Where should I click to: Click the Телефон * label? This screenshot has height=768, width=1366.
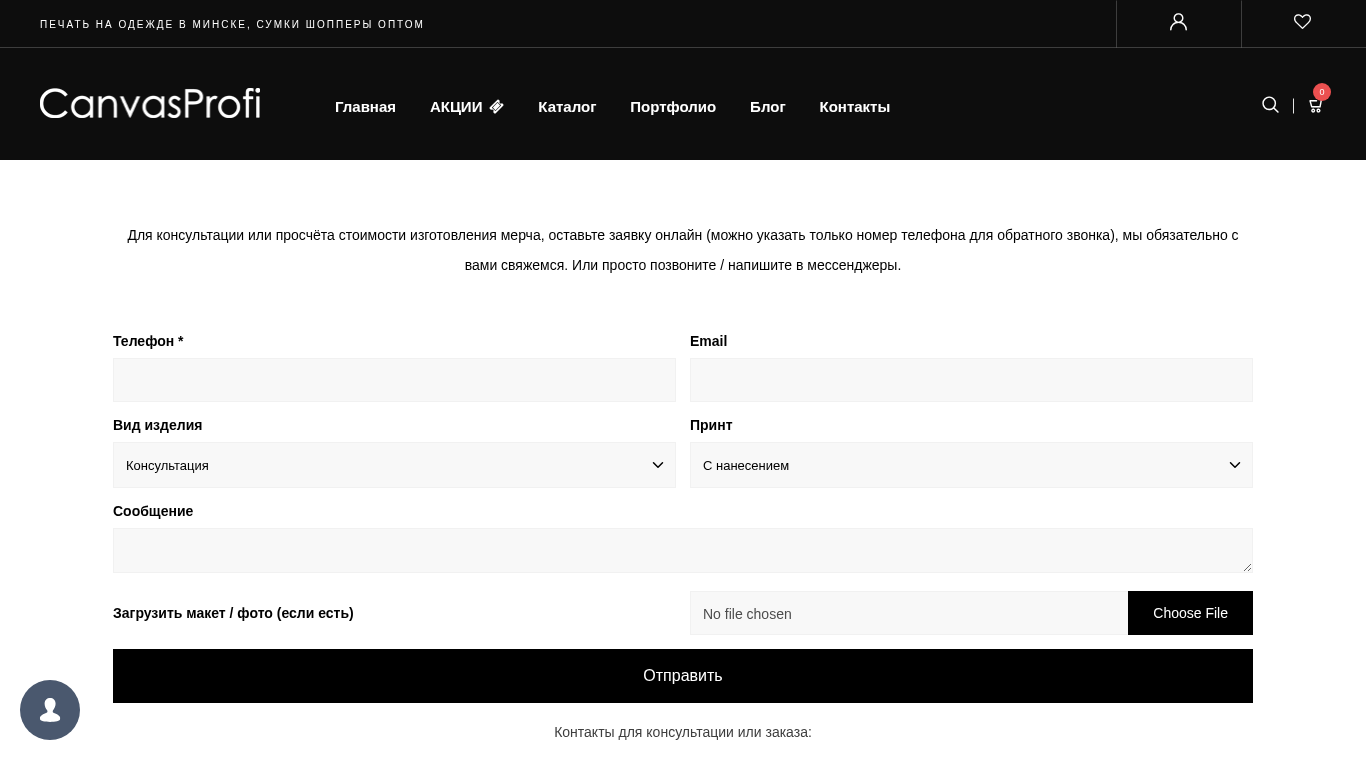pos(148,341)
